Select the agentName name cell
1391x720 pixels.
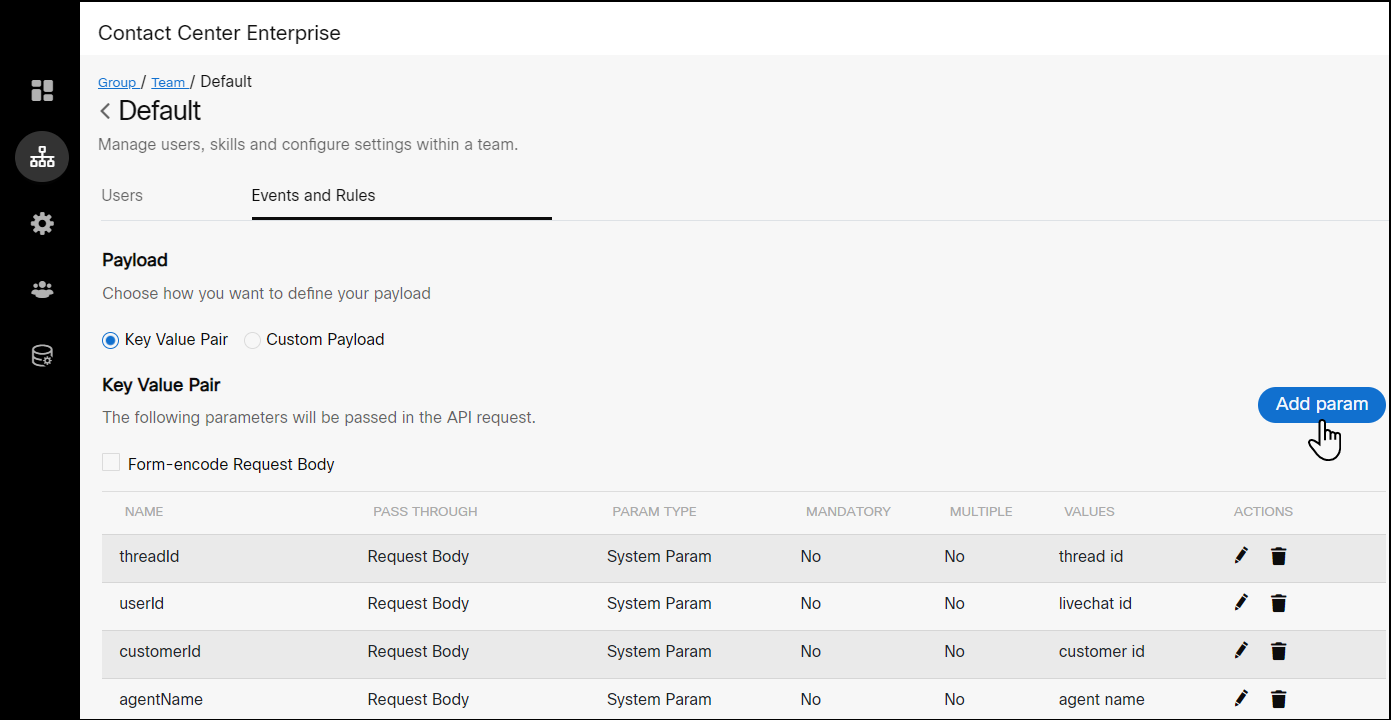[161, 699]
